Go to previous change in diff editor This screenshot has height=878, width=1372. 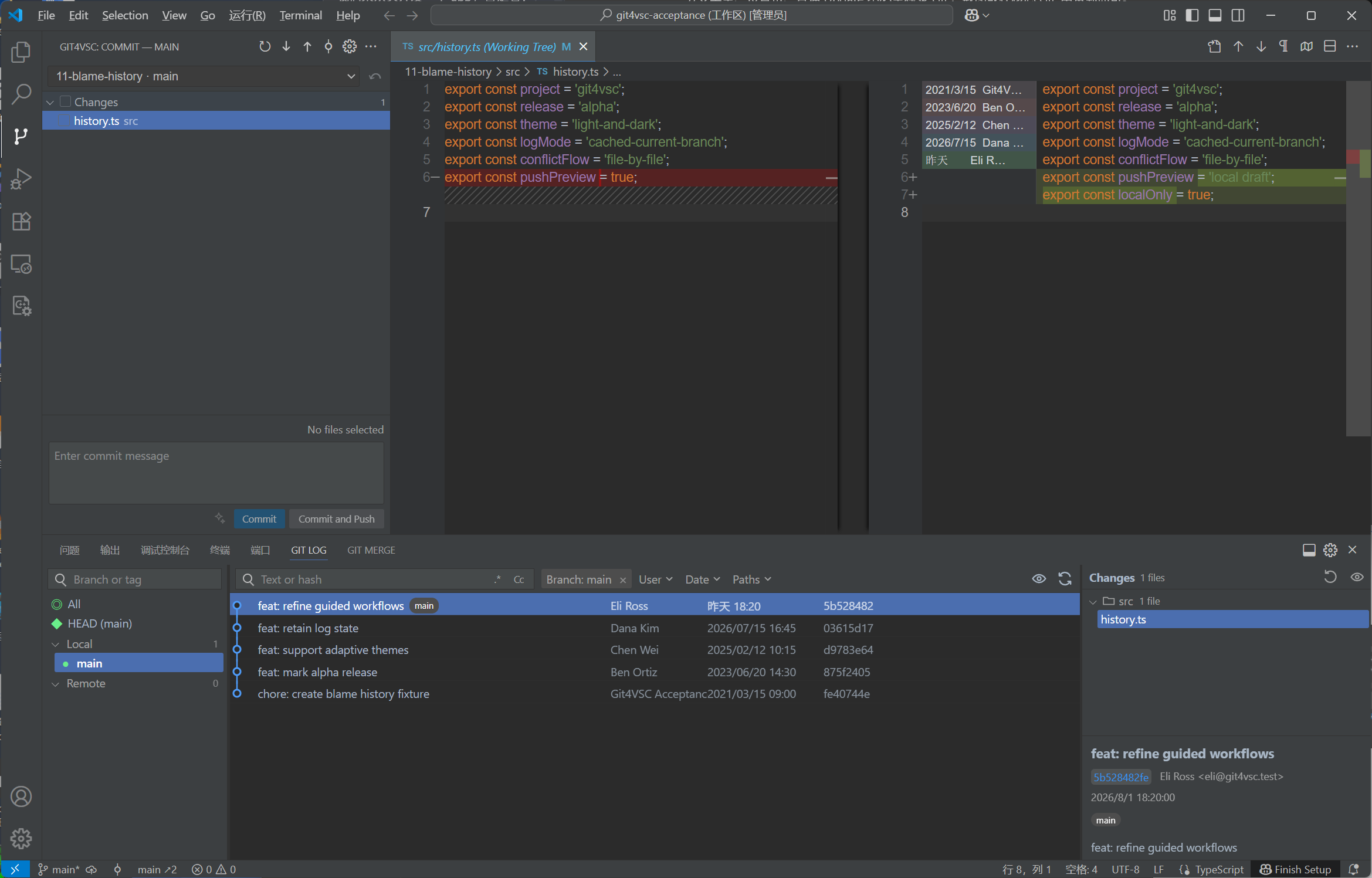[1238, 46]
